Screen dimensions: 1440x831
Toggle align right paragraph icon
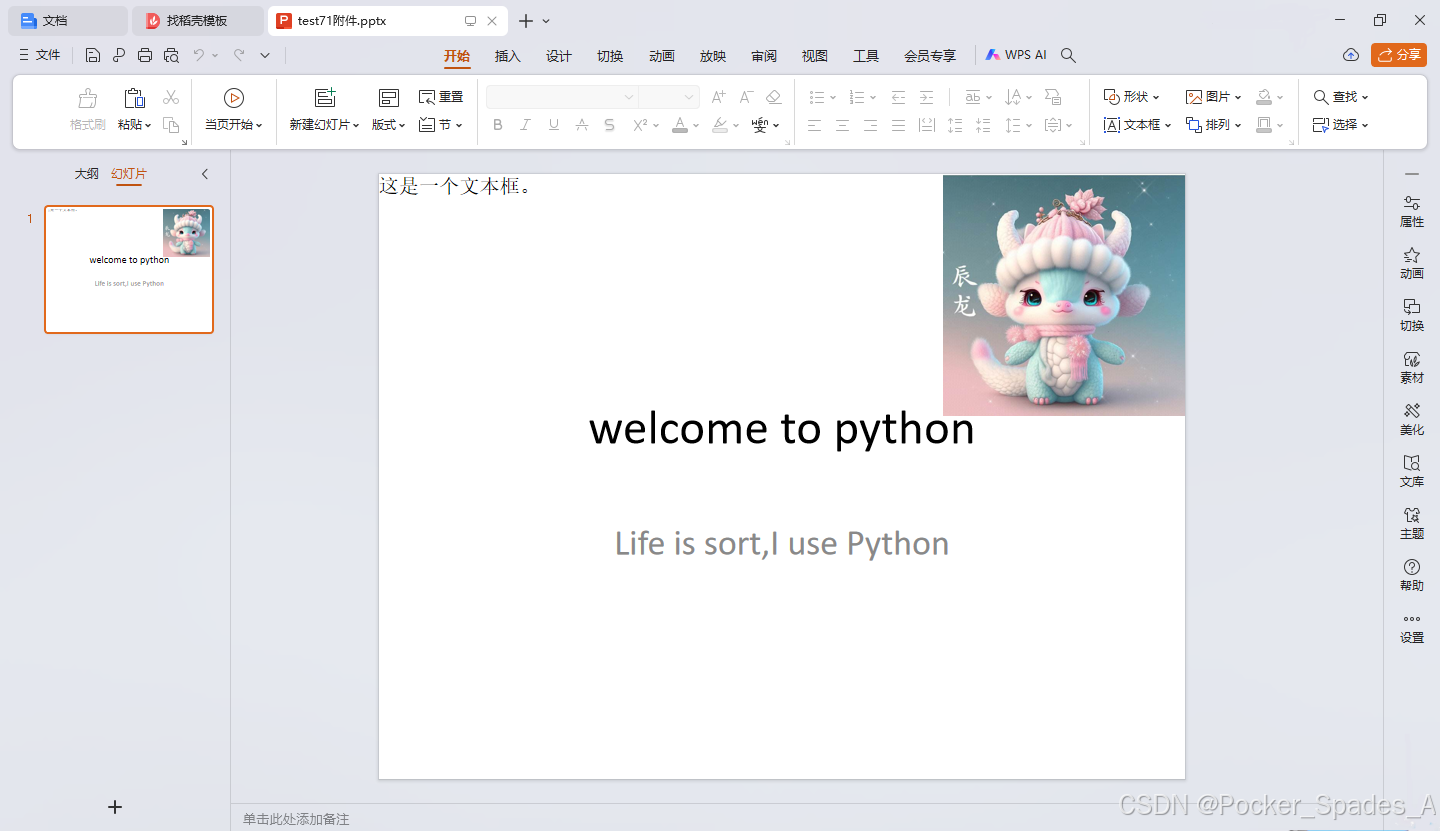pyautogui.click(x=870, y=125)
